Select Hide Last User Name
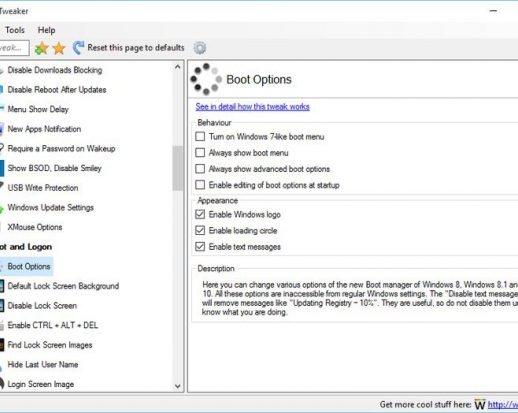Screen dimensions: 518x413 pos(43,364)
